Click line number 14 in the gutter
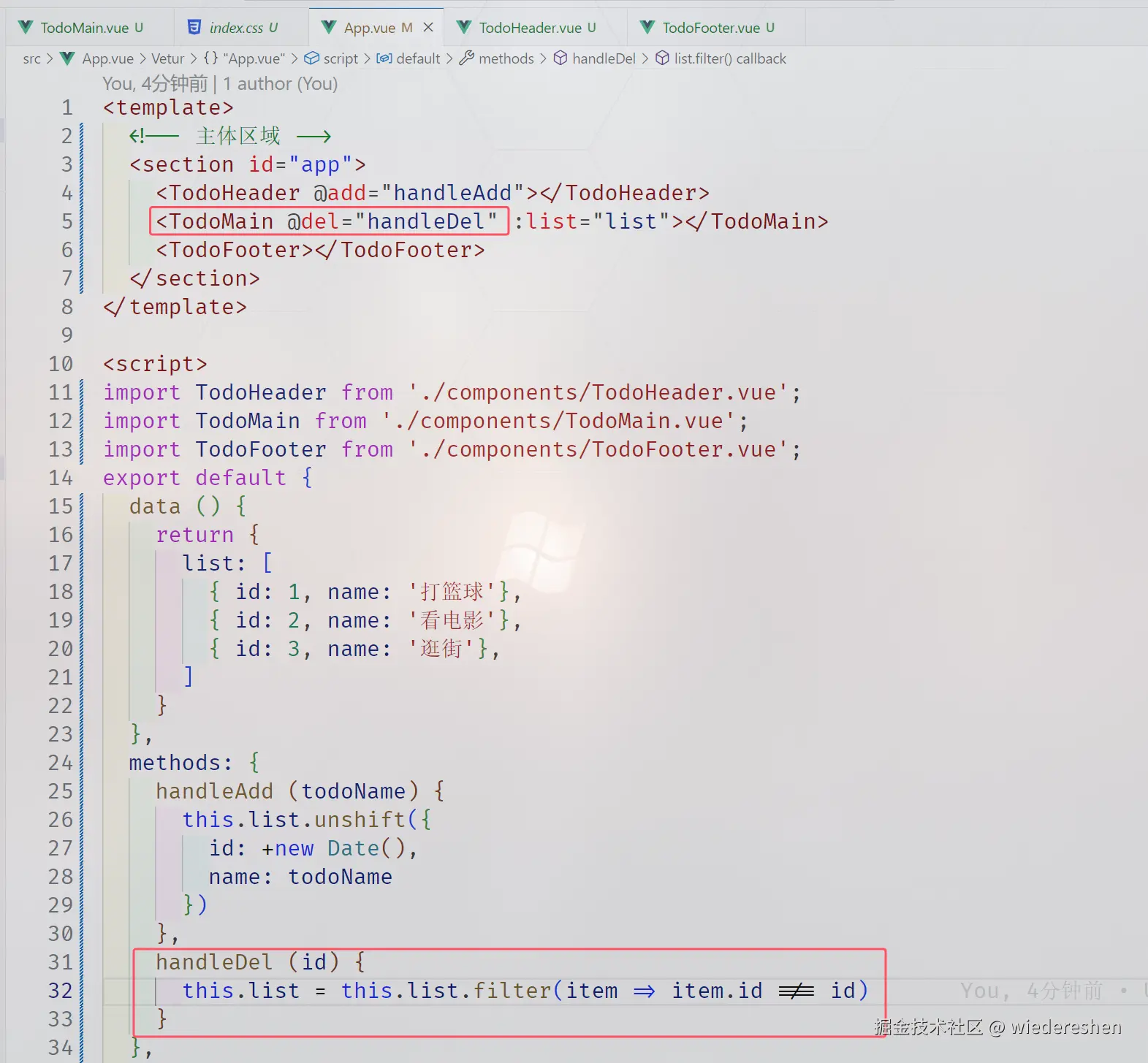The image size is (1148, 1063). [x=61, y=478]
